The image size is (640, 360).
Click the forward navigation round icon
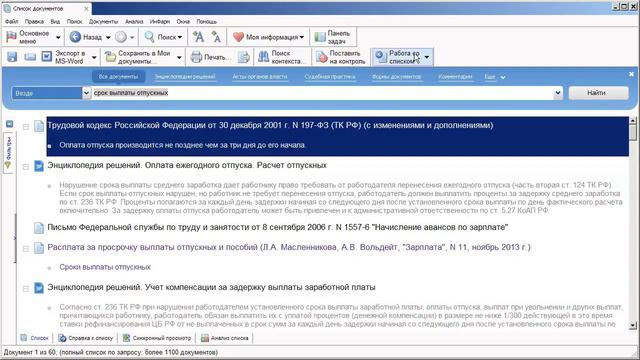[x=121, y=37]
